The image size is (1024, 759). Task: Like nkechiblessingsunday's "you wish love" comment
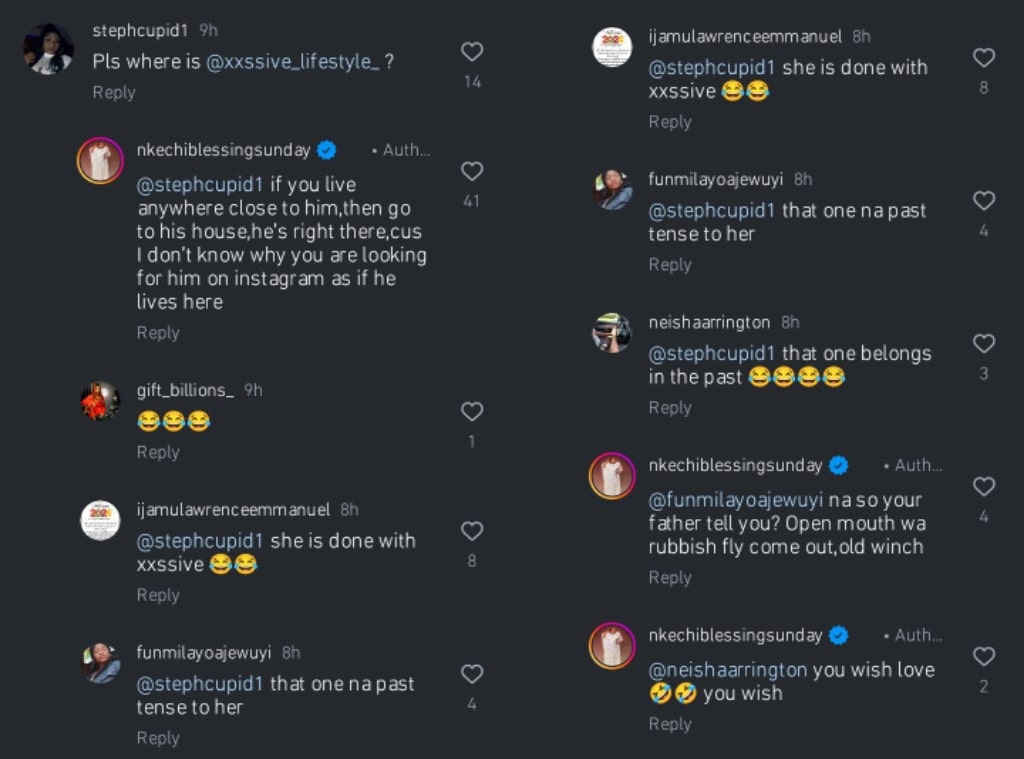(x=984, y=657)
